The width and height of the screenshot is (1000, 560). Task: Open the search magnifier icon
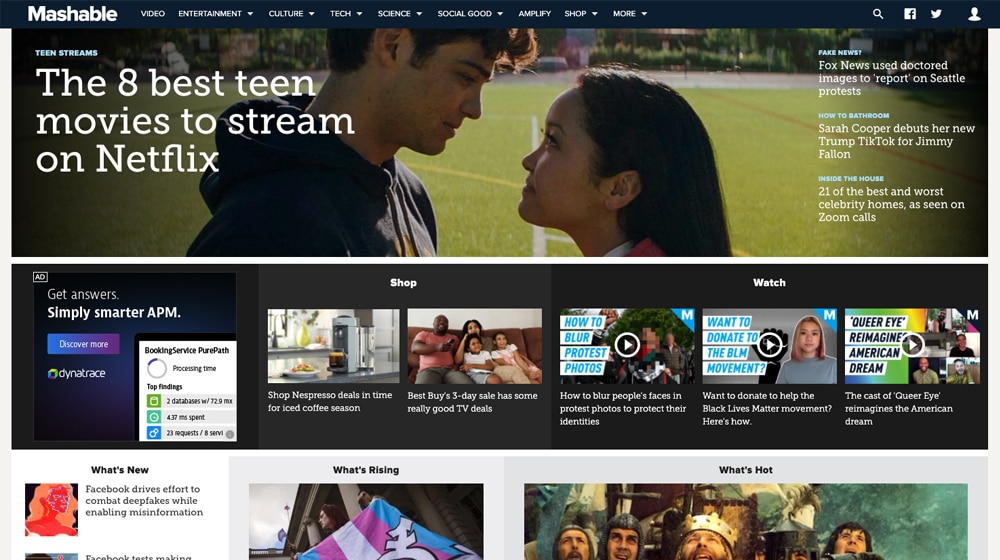878,13
